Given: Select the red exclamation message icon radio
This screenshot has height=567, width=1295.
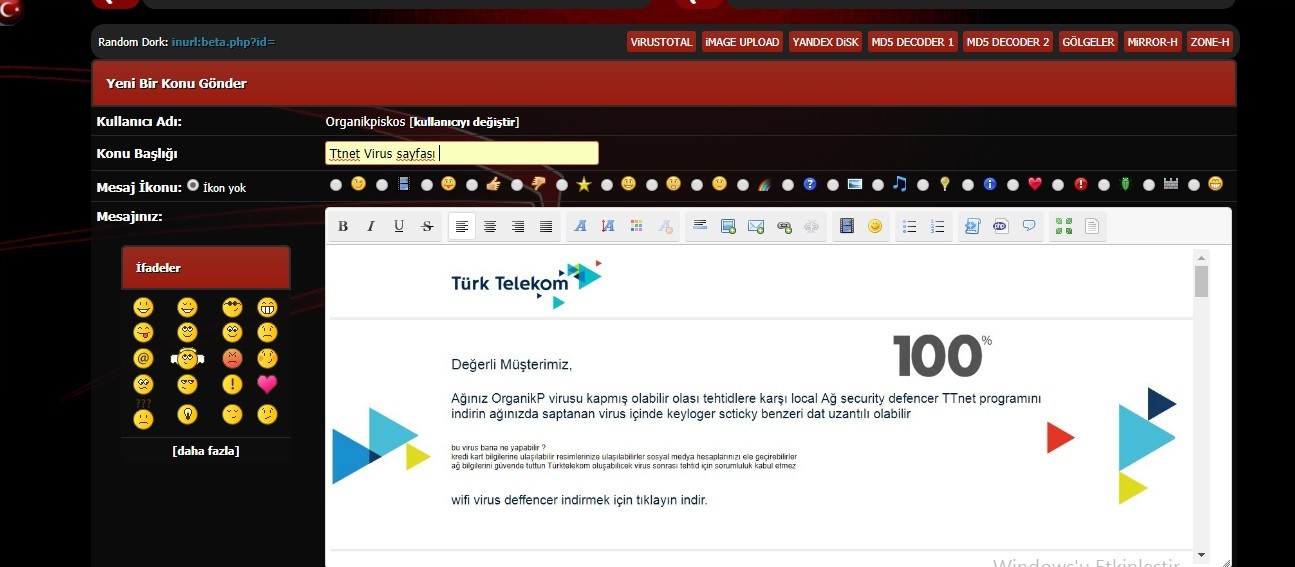Looking at the screenshot, I should [x=1058, y=185].
